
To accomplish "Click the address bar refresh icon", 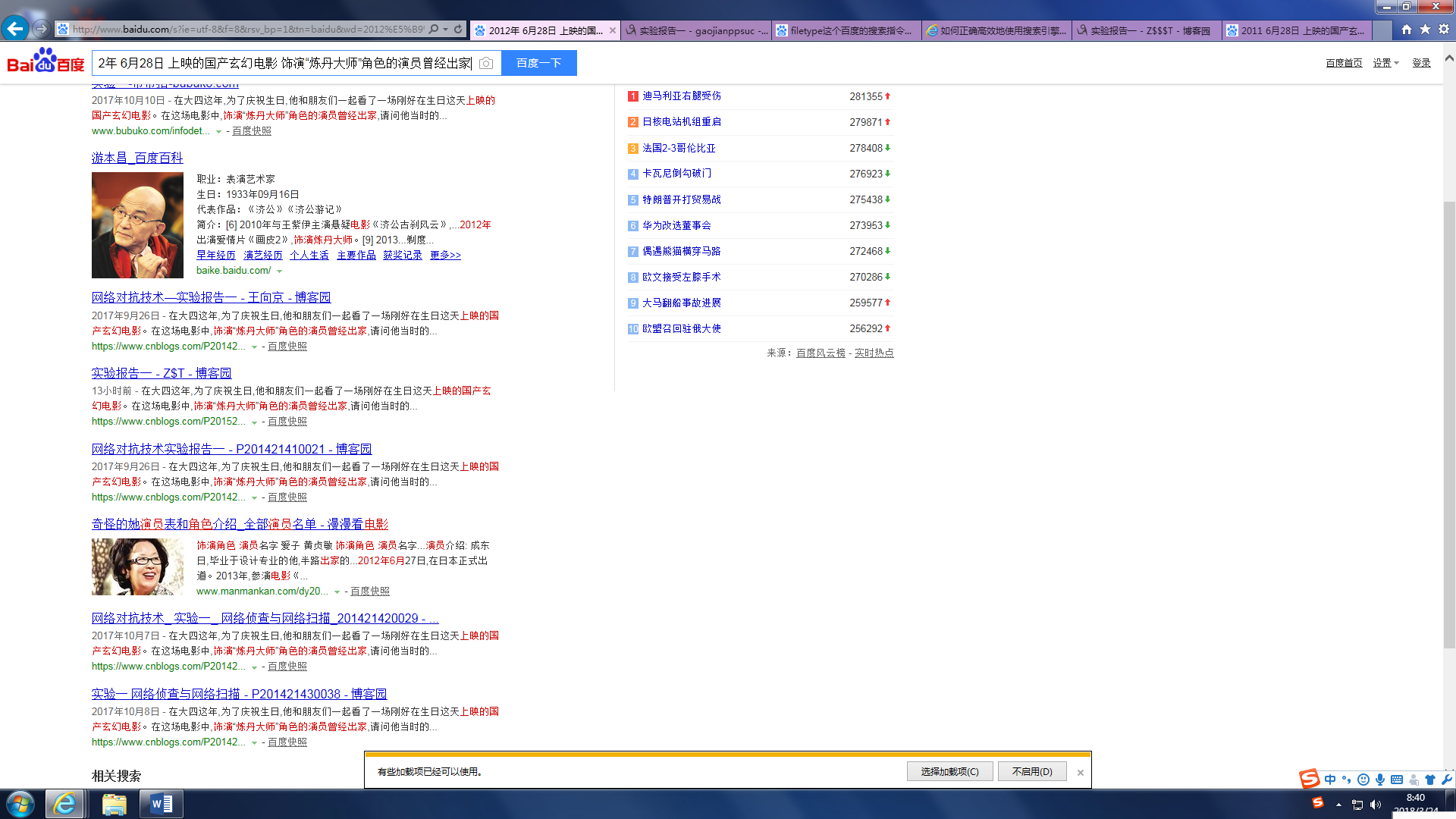I will click(x=458, y=30).
